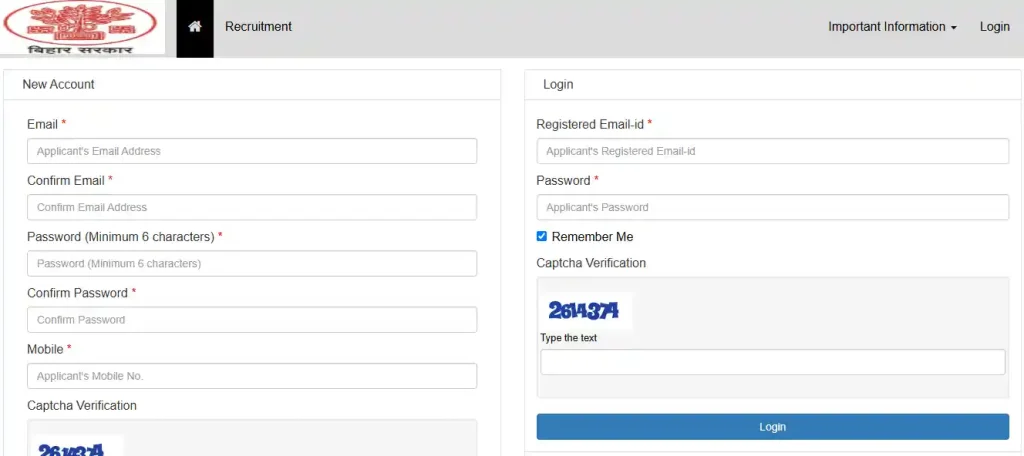
Task: Select the Applicant's Mobile No. field
Action: 252,376
